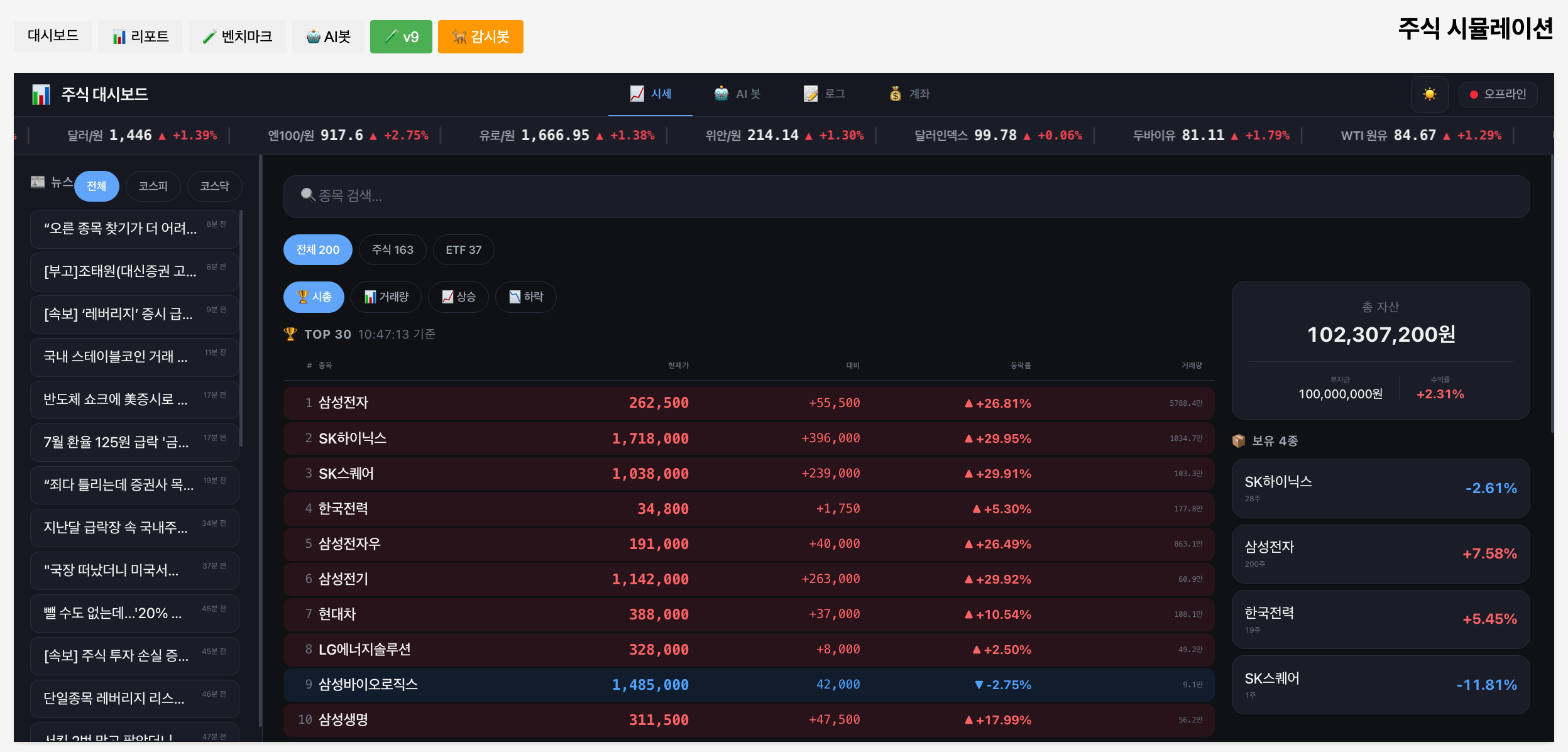Filter by 주식 163
1568x752 pixels.
[x=393, y=249]
